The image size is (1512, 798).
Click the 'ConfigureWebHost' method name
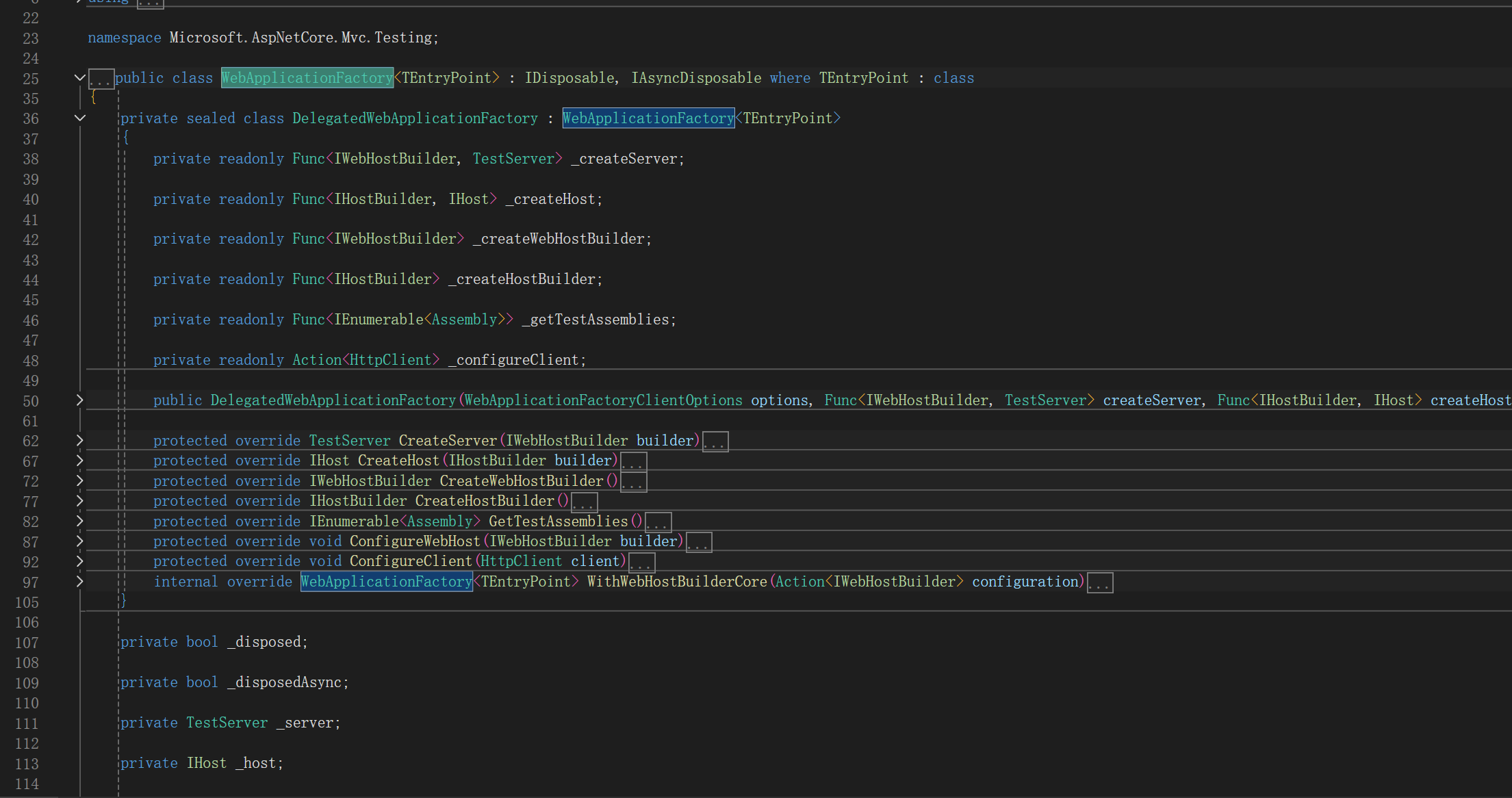click(415, 541)
